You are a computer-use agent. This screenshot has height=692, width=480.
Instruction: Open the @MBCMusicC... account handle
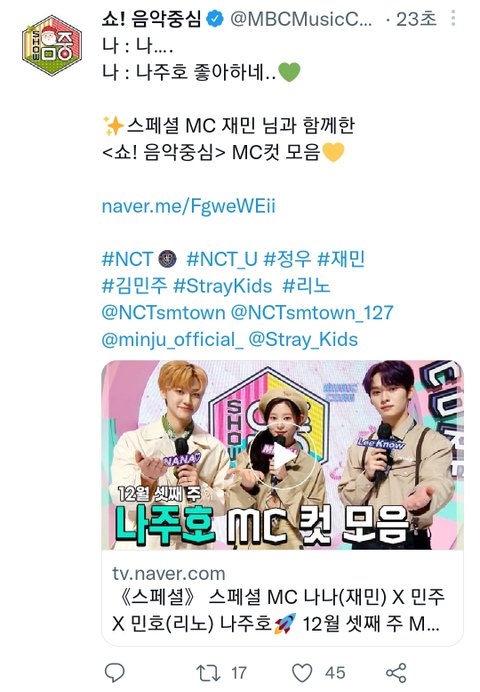pyautogui.click(x=301, y=19)
